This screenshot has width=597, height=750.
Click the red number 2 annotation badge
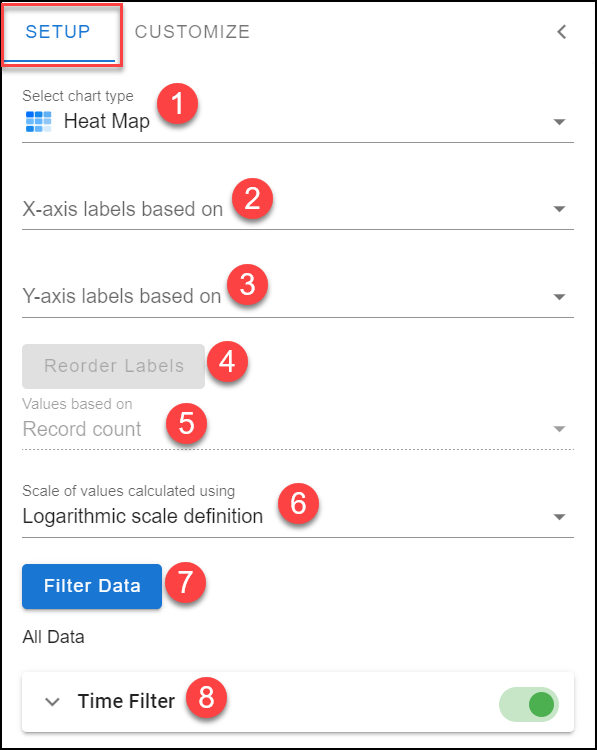pyautogui.click(x=252, y=199)
